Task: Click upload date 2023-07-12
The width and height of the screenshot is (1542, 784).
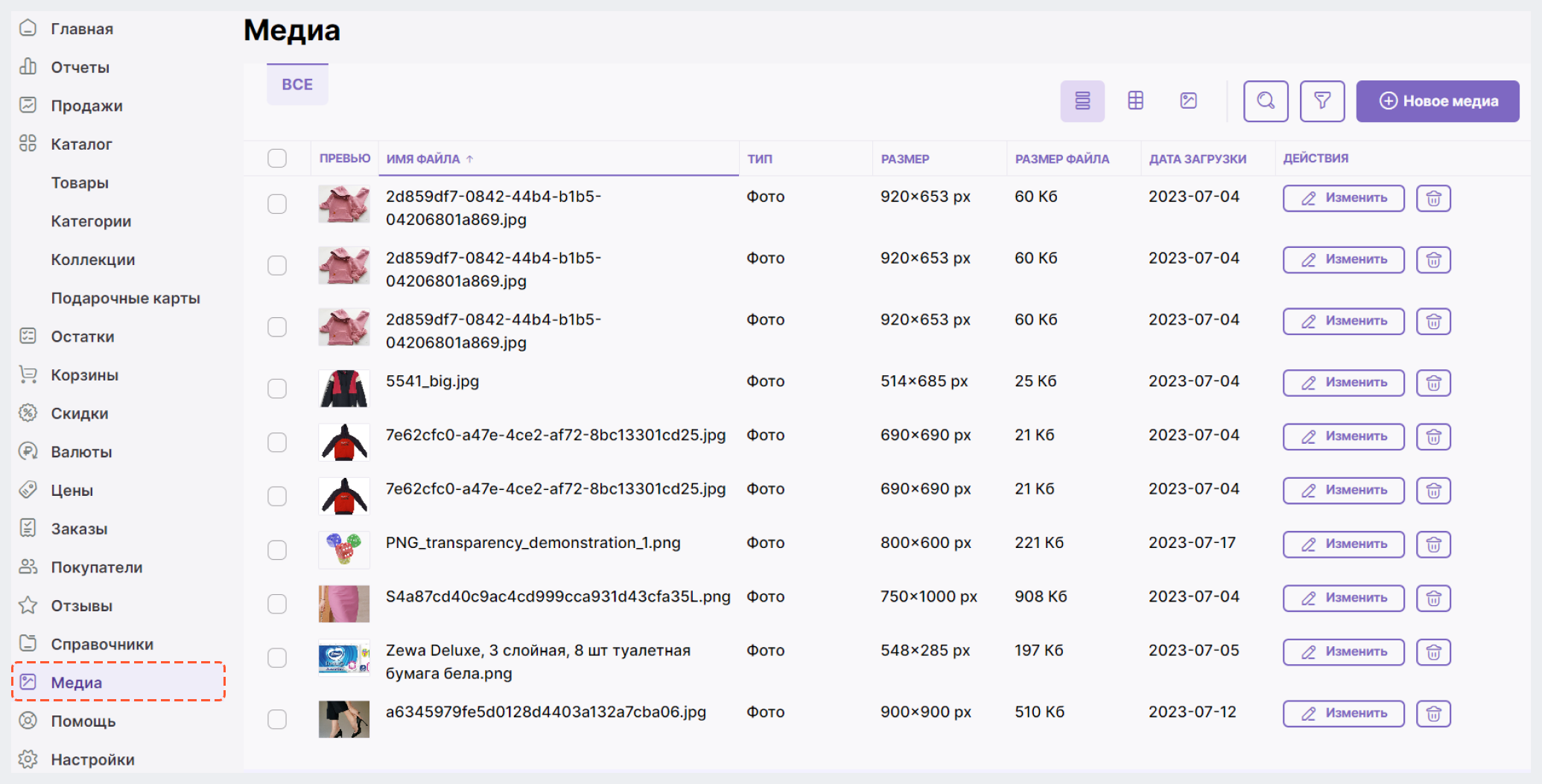Action: tap(1192, 712)
